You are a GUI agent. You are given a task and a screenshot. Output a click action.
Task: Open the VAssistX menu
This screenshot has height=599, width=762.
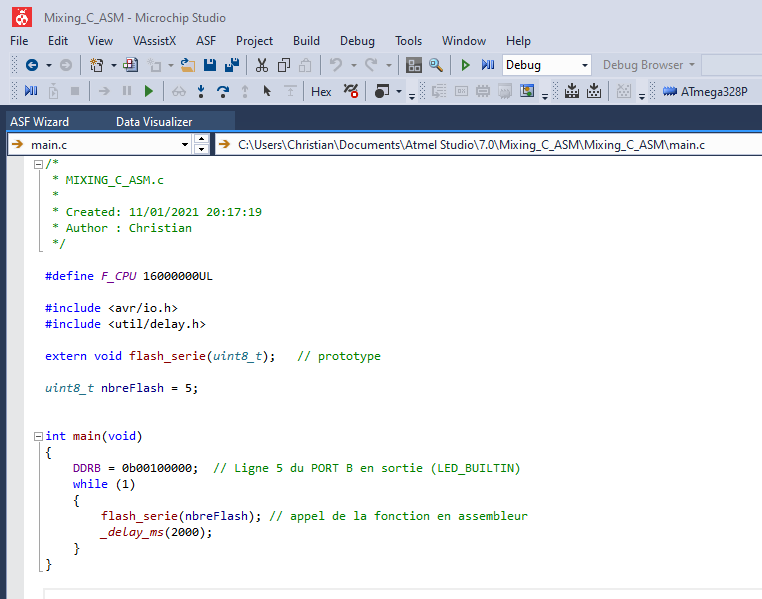[x=155, y=41]
